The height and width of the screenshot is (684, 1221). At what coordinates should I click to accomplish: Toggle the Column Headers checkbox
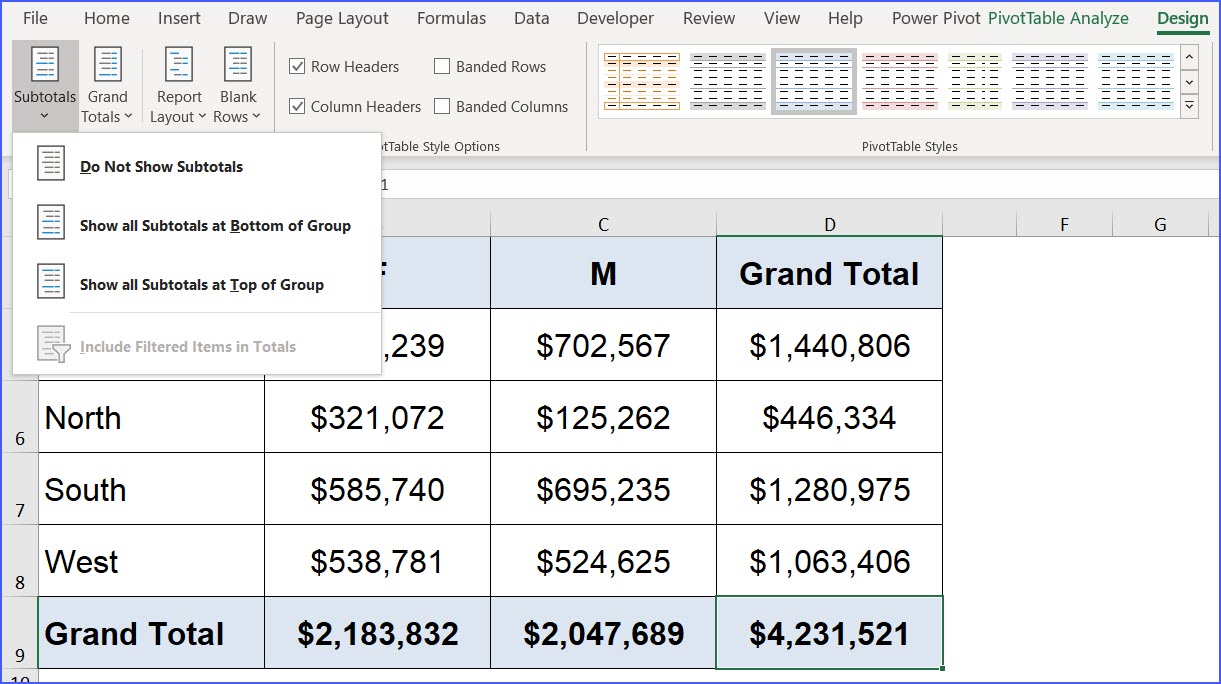point(297,106)
